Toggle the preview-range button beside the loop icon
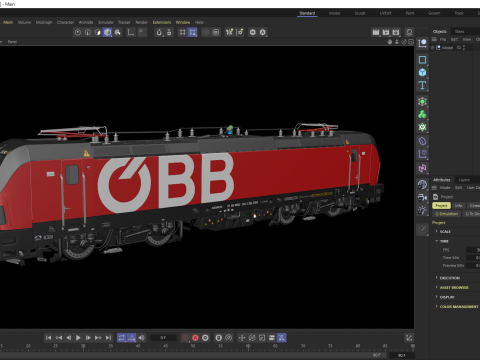The height and width of the screenshot is (360, 480). coord(132,338)
